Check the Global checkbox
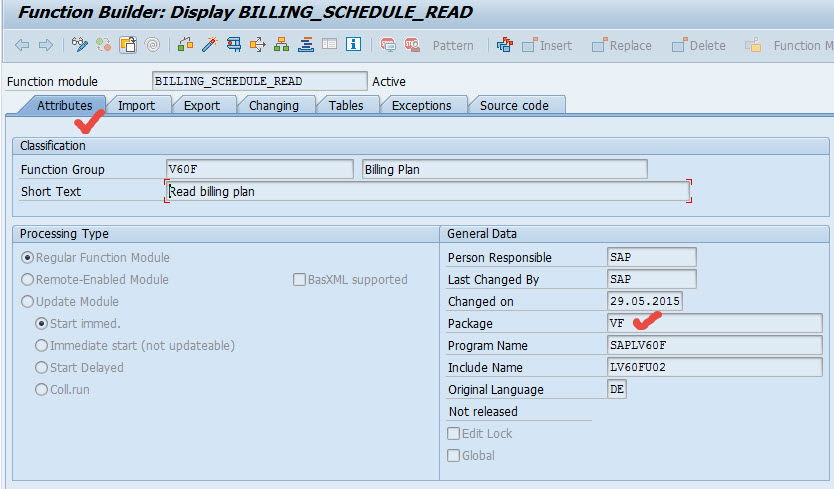The image size is (834, 489). point(454,455)
